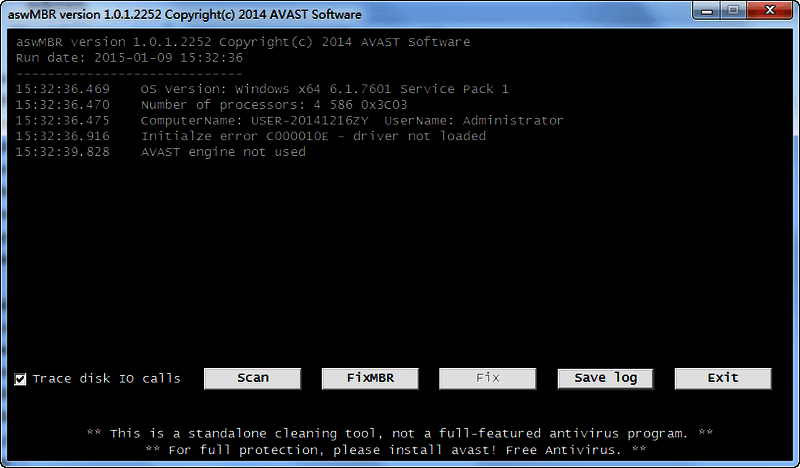Click the Scan button
Screen dimensions: 800x468
click(x=253, y=378)
